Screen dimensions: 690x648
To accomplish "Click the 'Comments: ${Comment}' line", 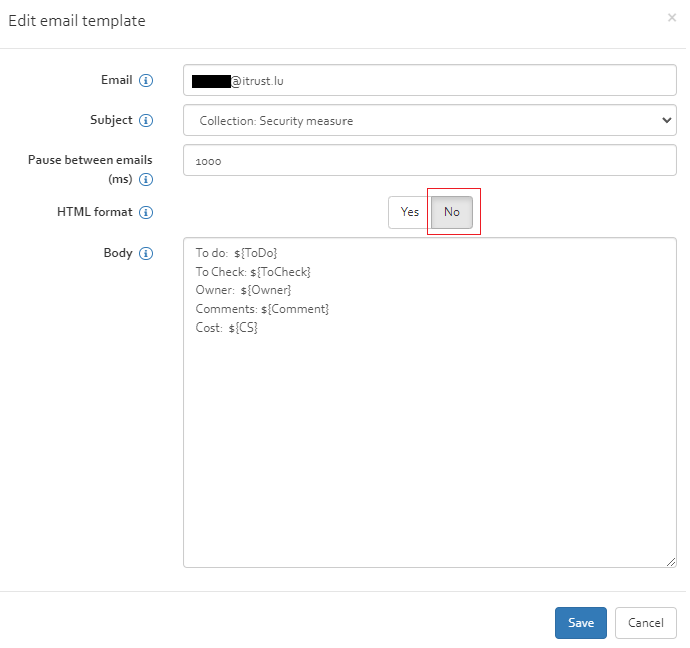I will 262,309.
